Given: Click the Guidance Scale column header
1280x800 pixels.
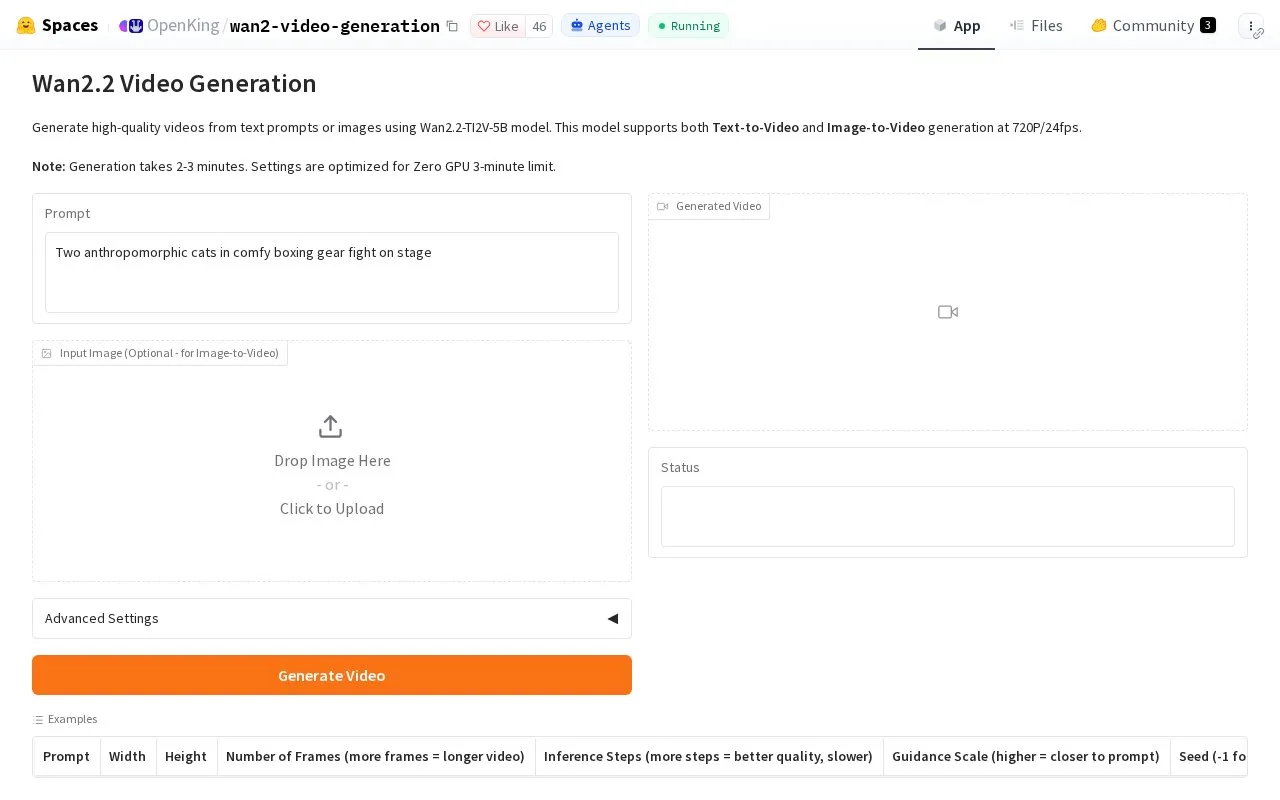Looking at the screenshot, I should (1026, 756).
